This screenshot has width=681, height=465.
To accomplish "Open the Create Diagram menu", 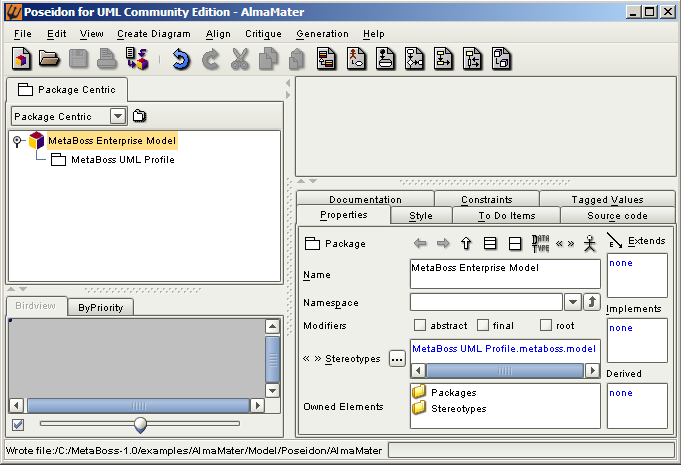I will 154,34.
